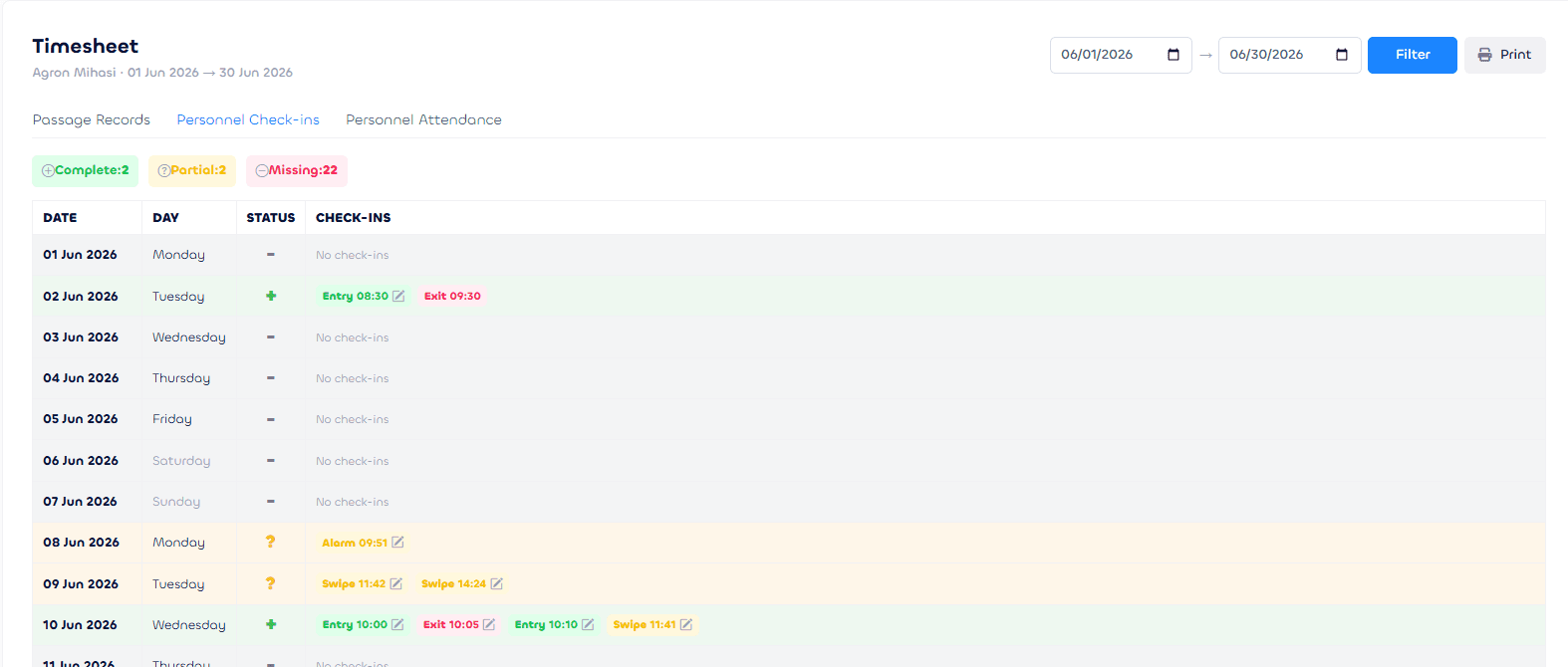1568x667 pixels.
Task: Select the Partial:2 badge
Action: tap(192, 170)
